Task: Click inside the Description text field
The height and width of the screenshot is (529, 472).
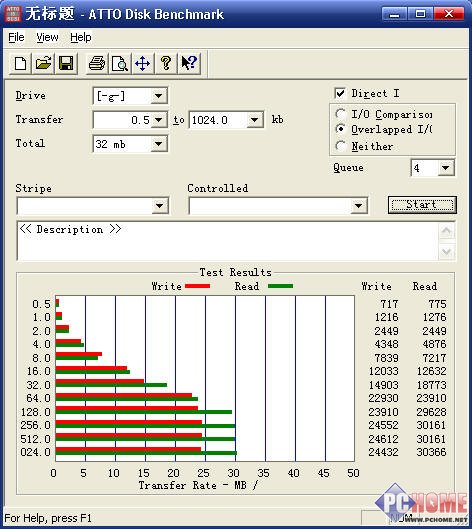Action: click(x=228, y=241)
